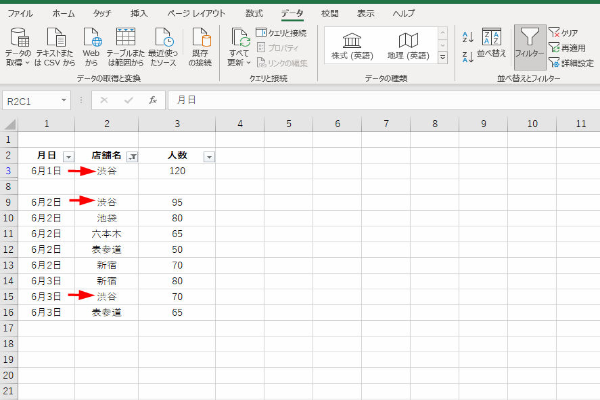
Task: Open the 月日 column filter dropdown
Action: point(68,157)
